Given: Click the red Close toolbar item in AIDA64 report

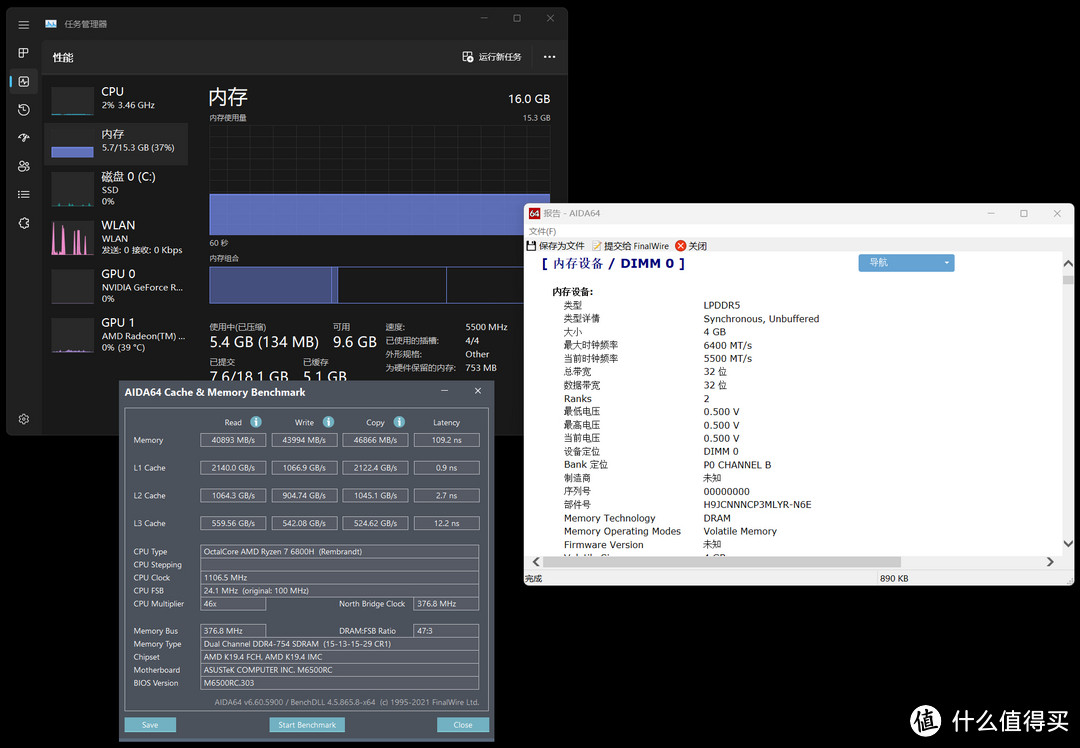Looking at the screenshot, I should pos(691,246).
